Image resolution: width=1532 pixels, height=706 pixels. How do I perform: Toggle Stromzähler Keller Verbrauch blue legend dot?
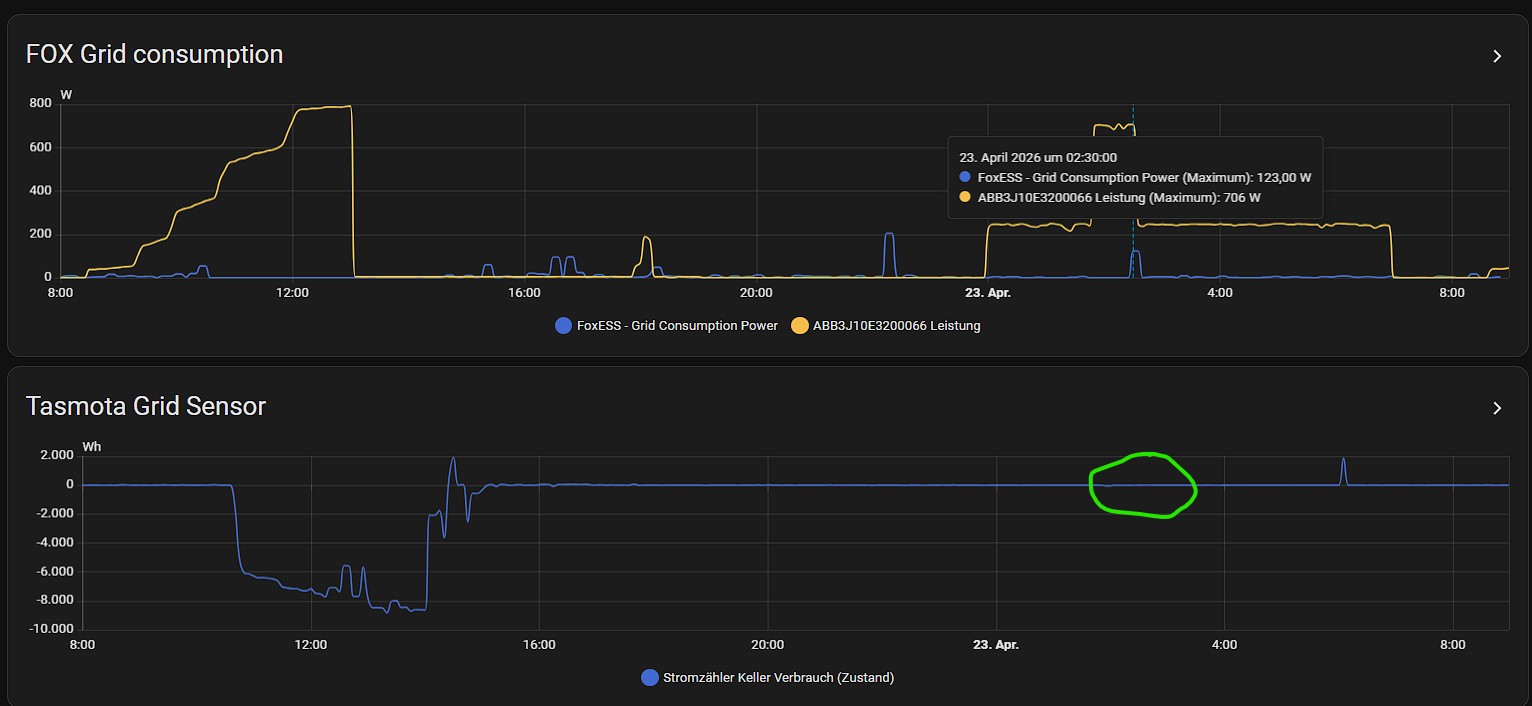pyautogui.click(x=650, y=677)
